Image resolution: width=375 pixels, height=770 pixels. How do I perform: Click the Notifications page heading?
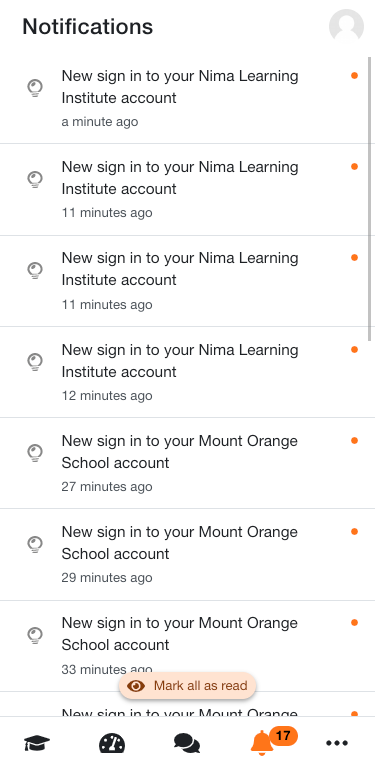[x=88, y=26]
